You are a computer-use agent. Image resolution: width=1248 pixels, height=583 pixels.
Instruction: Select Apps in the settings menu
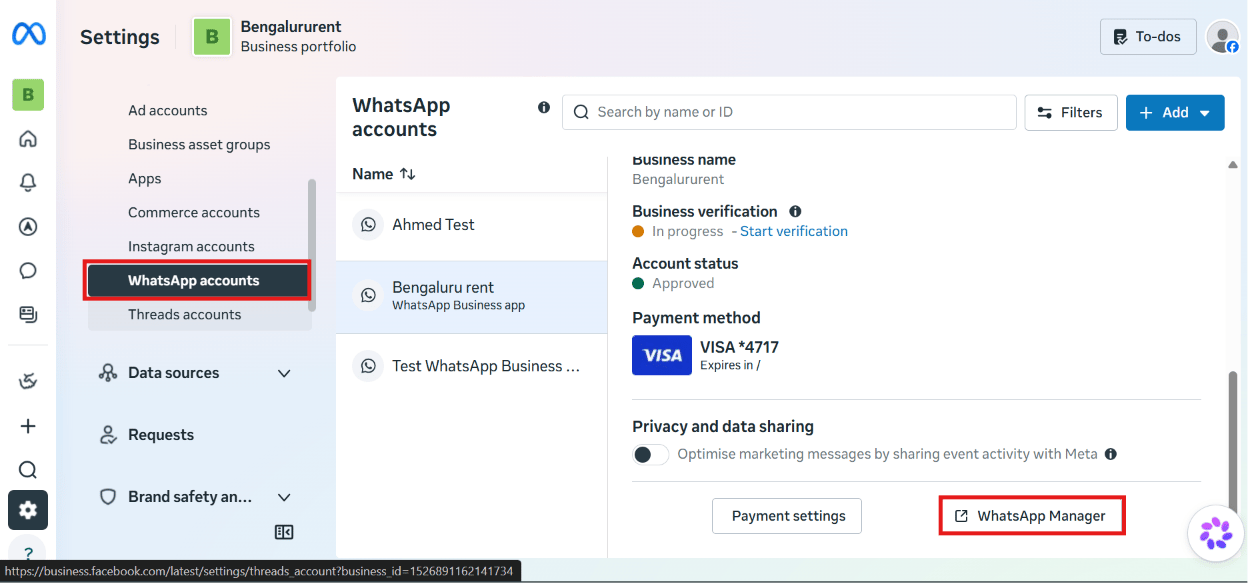145,178
